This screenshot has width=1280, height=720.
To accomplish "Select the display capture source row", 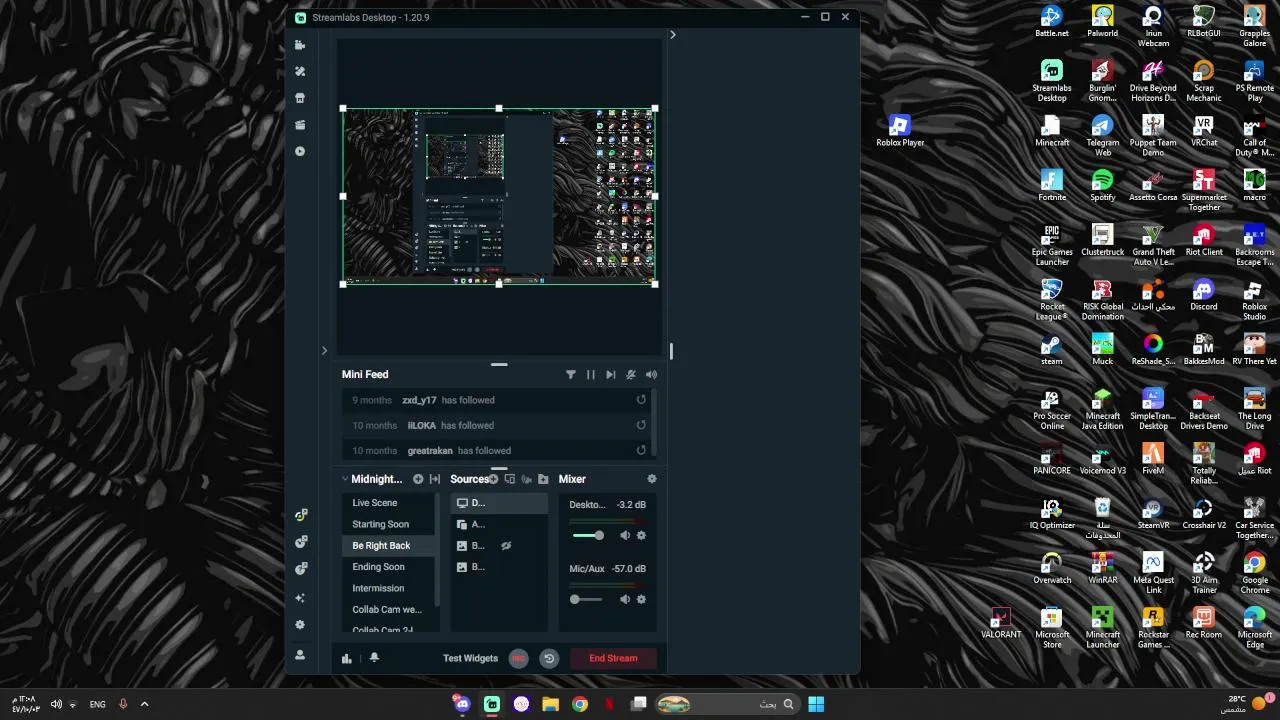I will [x=499, y=503].
